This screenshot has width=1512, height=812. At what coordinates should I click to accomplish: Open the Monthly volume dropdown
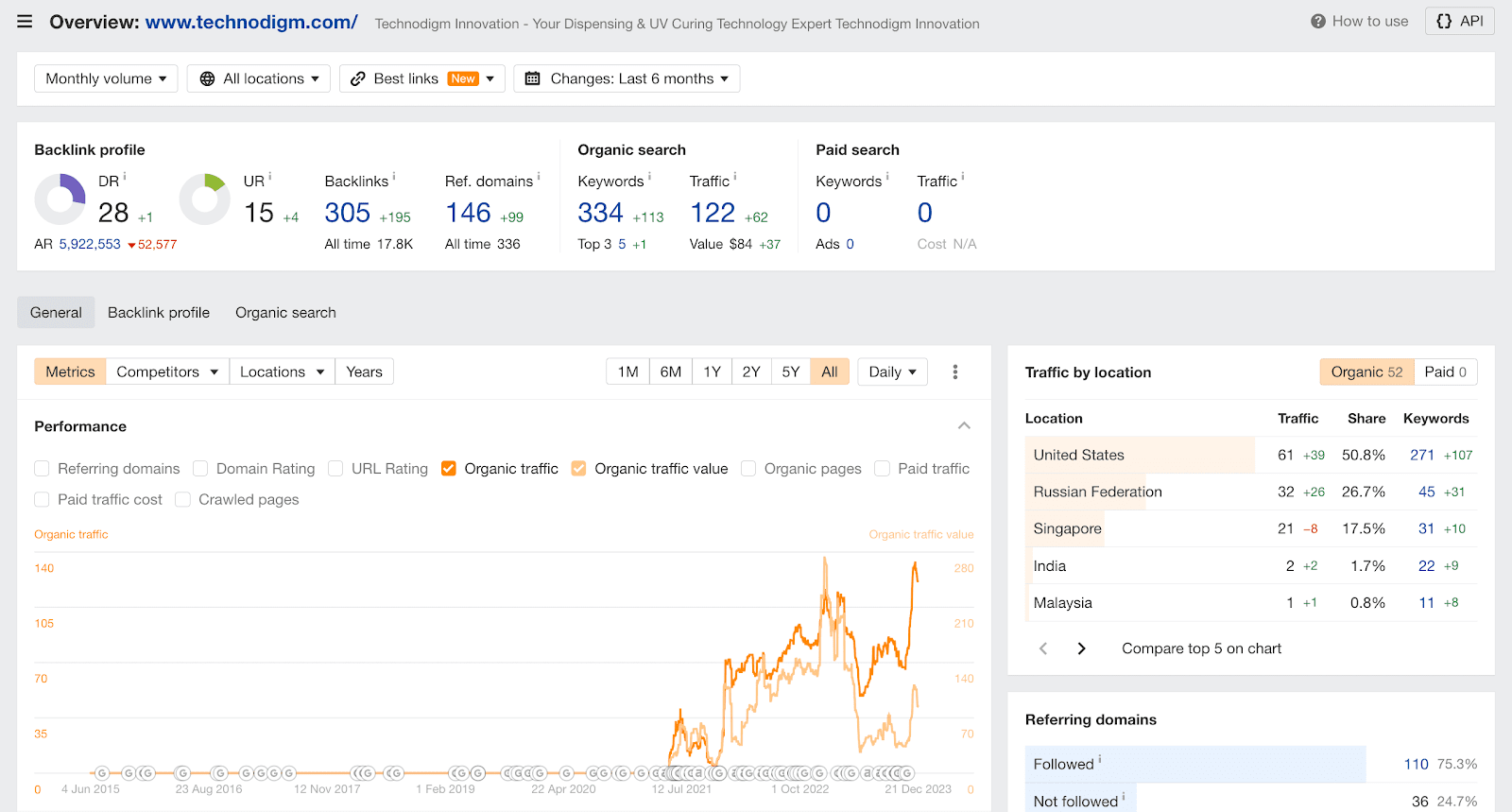tap(106, 78)
